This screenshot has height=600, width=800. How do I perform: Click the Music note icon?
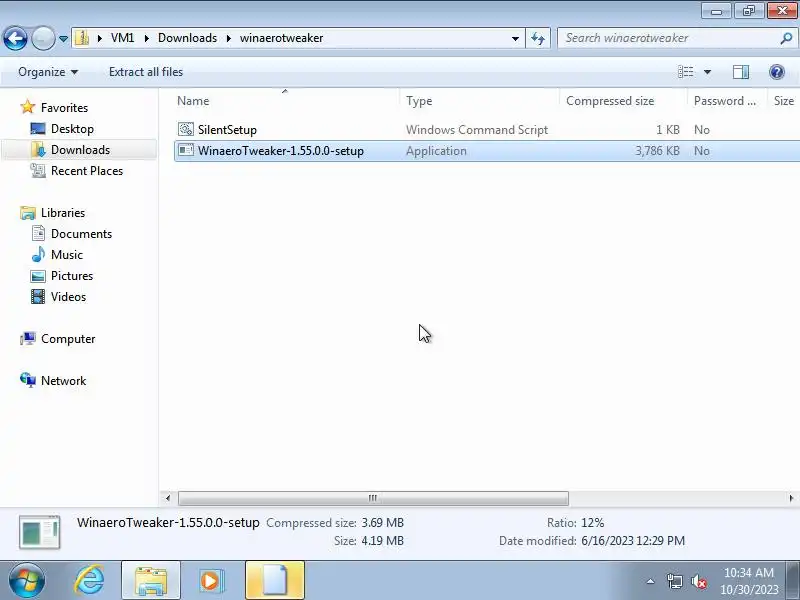click(38, 254)
